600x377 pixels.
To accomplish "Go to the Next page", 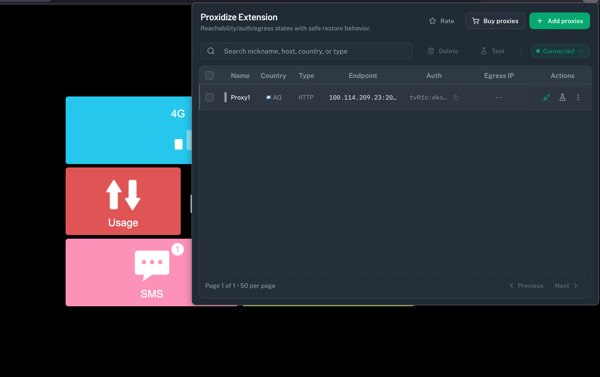I will click(x=566, y=286).
